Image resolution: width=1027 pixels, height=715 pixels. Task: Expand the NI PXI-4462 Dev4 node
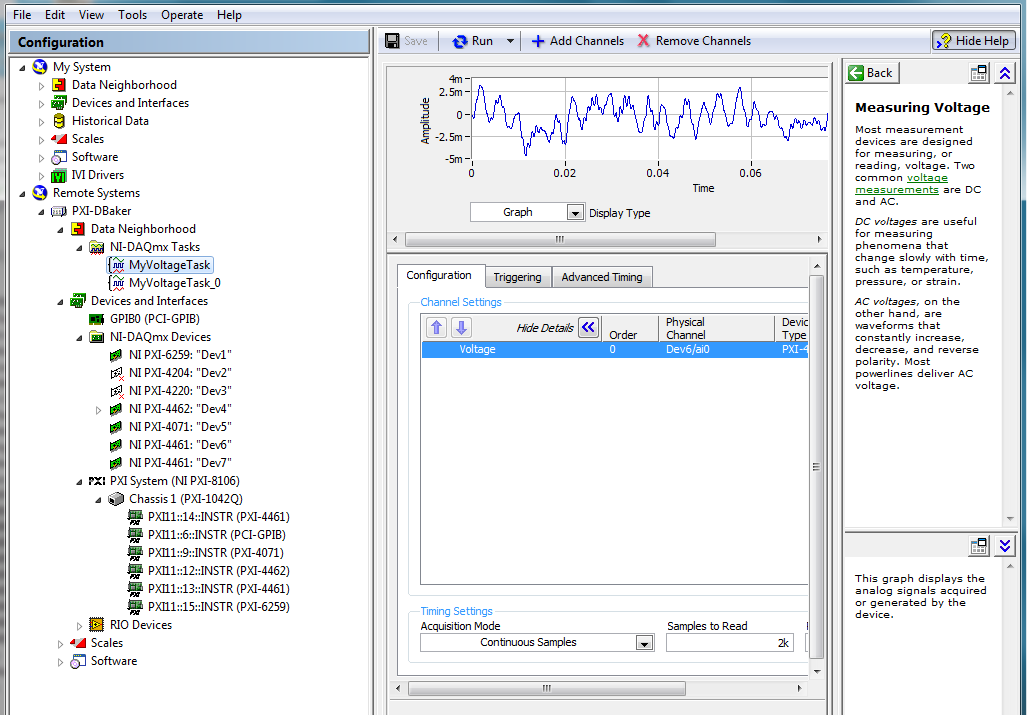(99, 409)
